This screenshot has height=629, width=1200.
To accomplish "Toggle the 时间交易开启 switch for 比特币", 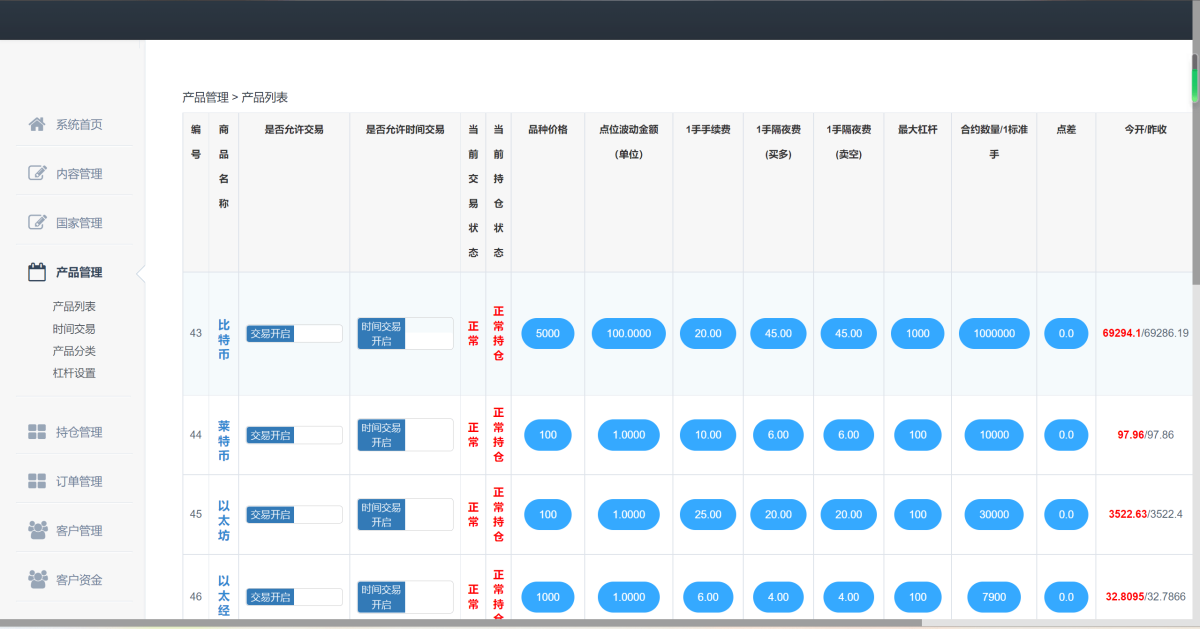I will pos(405,333).
